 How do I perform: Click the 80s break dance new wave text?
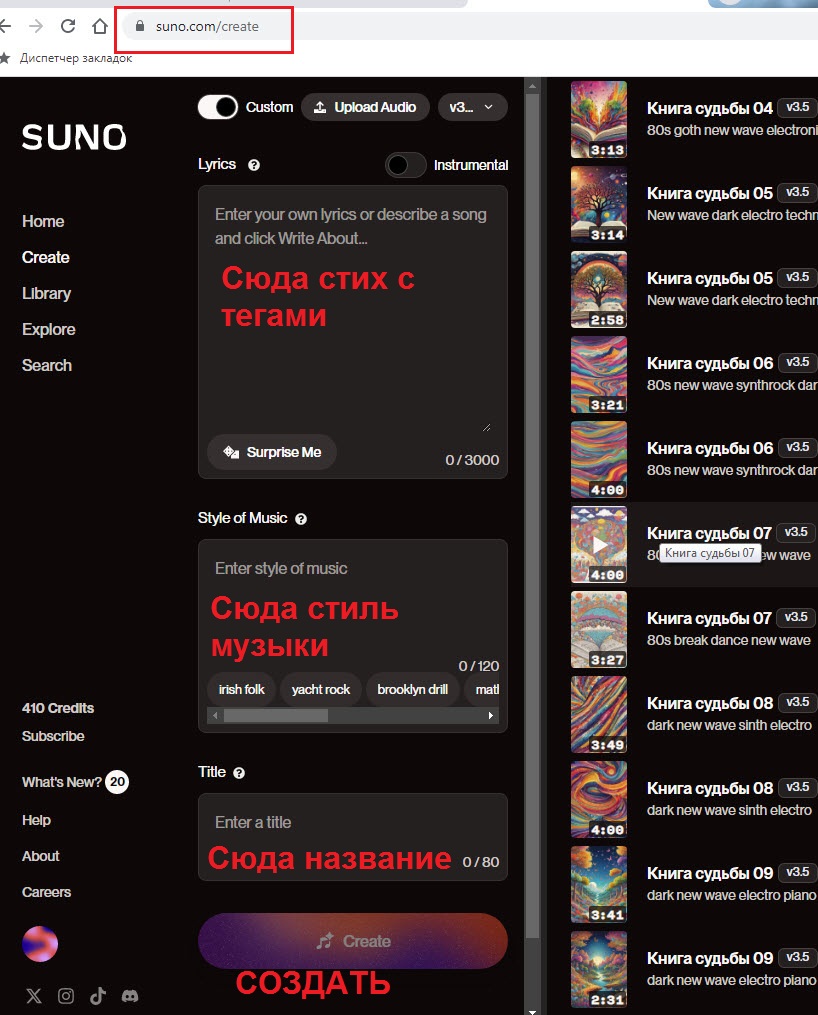(x=729, y=640)
